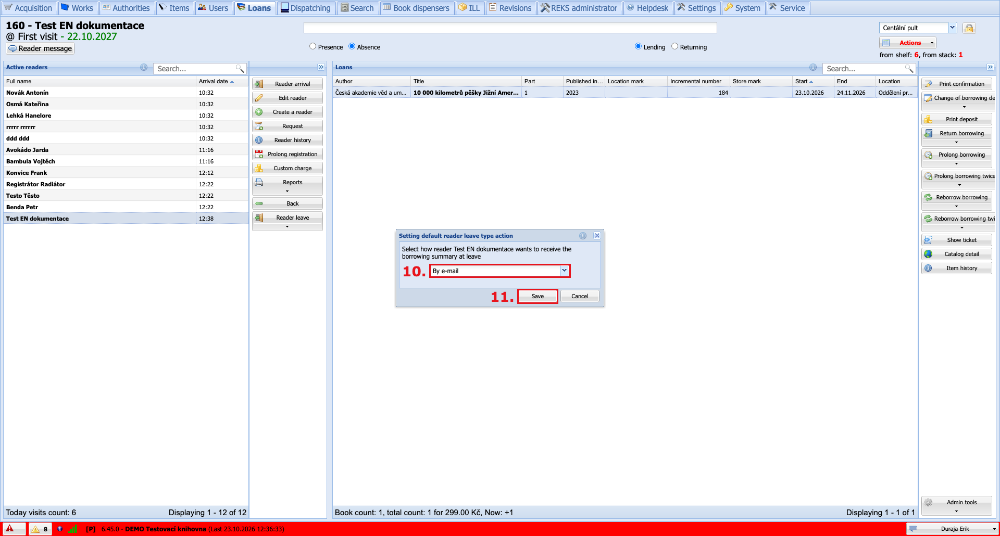Open the Centální pult desk dropdown
The width and height of the screenshot is (1000, 536).
coord(952,27)
